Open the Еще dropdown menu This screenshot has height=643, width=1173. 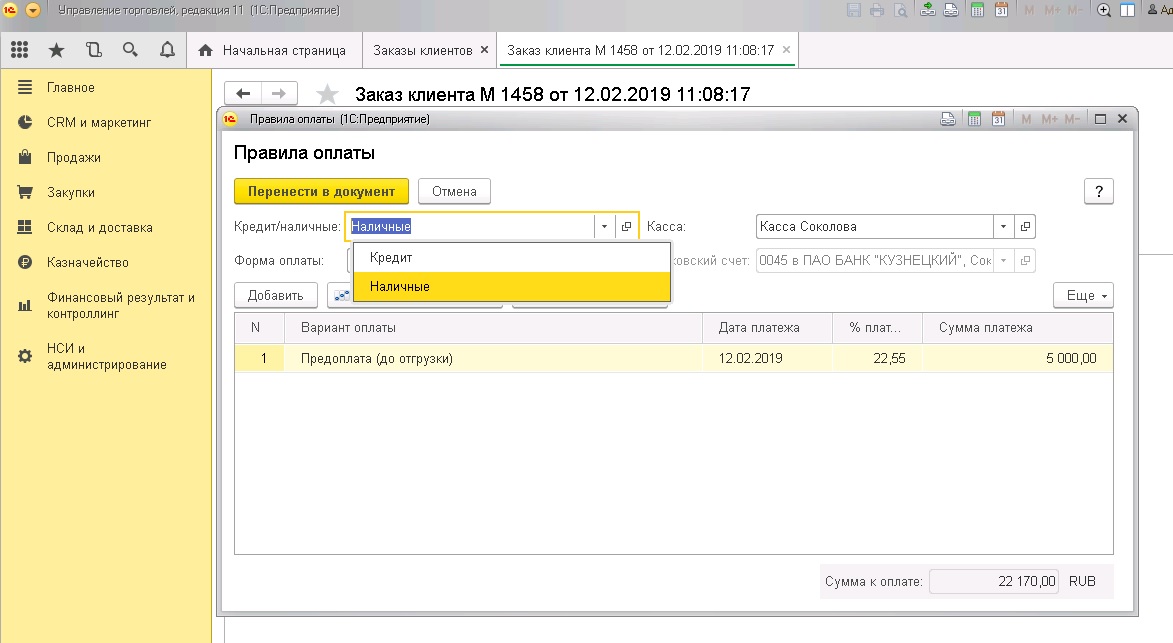[x=1083, y=296]
